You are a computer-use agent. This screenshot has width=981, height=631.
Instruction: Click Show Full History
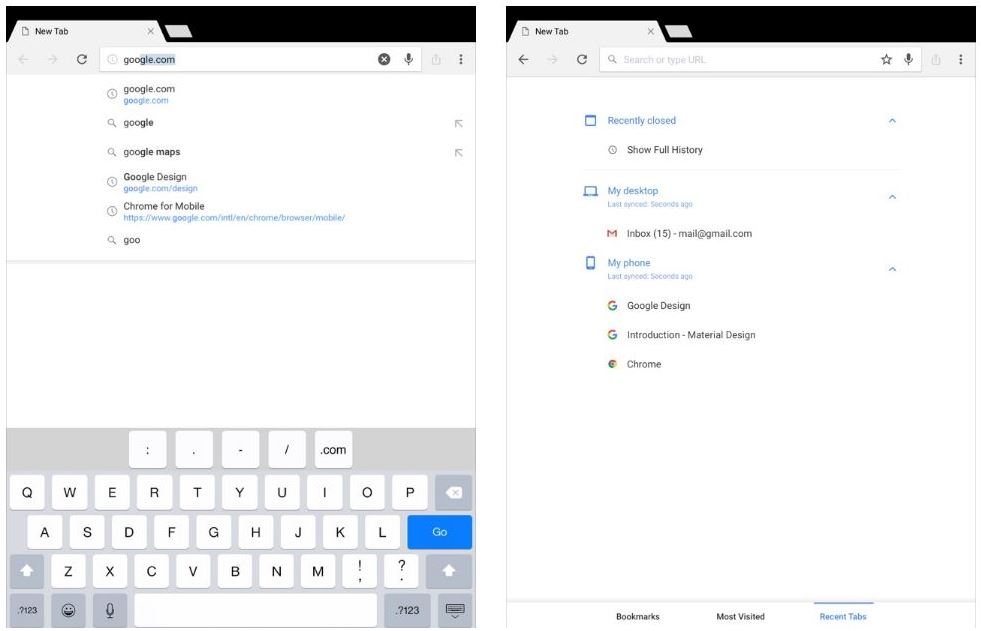(x=664, y=150)
